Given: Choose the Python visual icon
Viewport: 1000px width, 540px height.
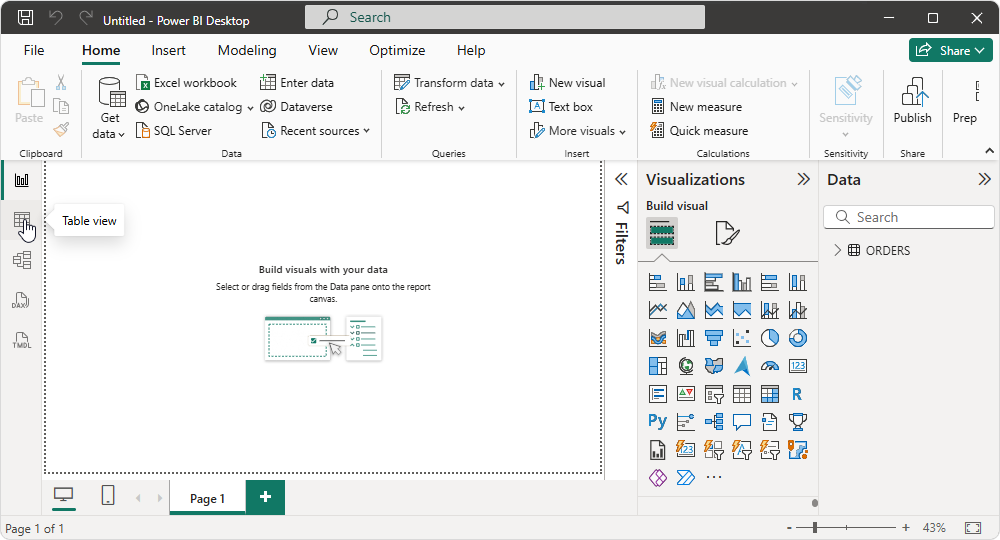Looking at the screenshot, I should point(657,421).
